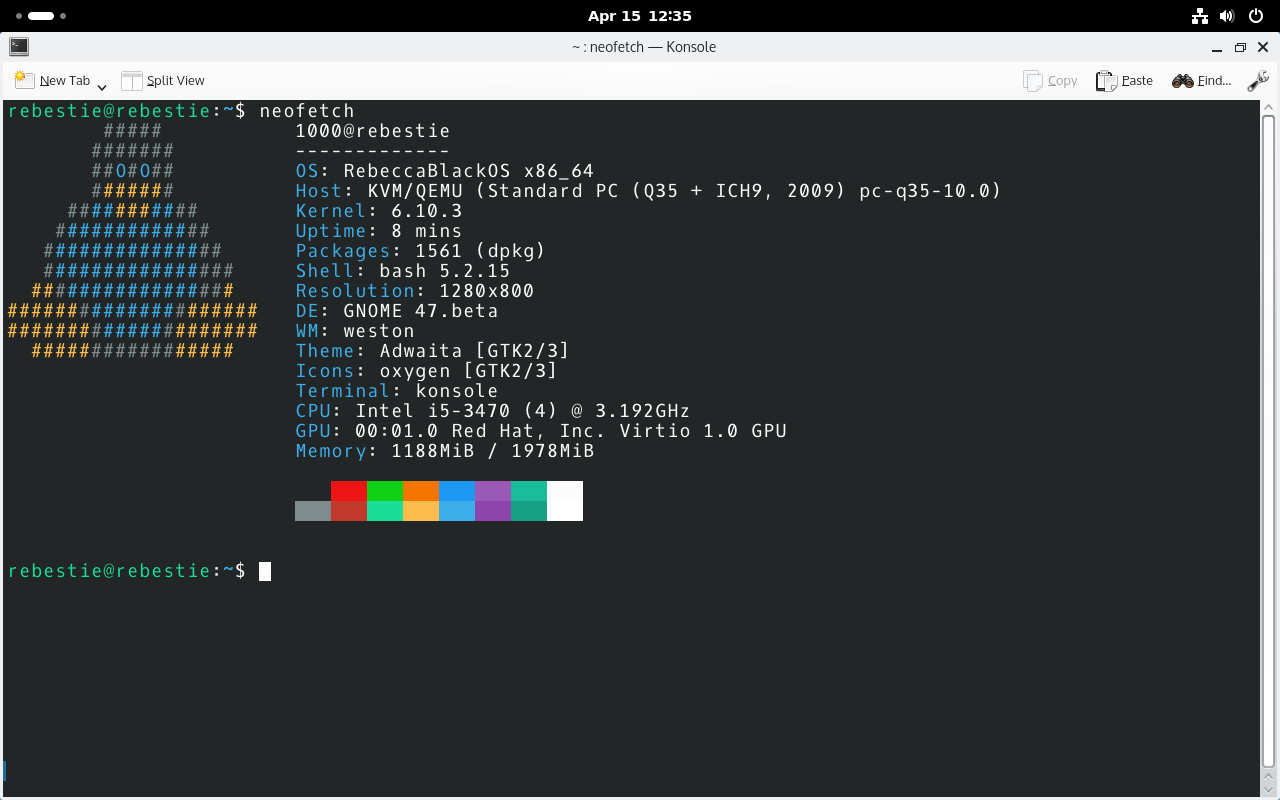Image resolution: width=1280 pixels, height=800 pixels.
Task: Click the "Icons: oxygen [GTK2/3]" line
Action: [427, 371]
